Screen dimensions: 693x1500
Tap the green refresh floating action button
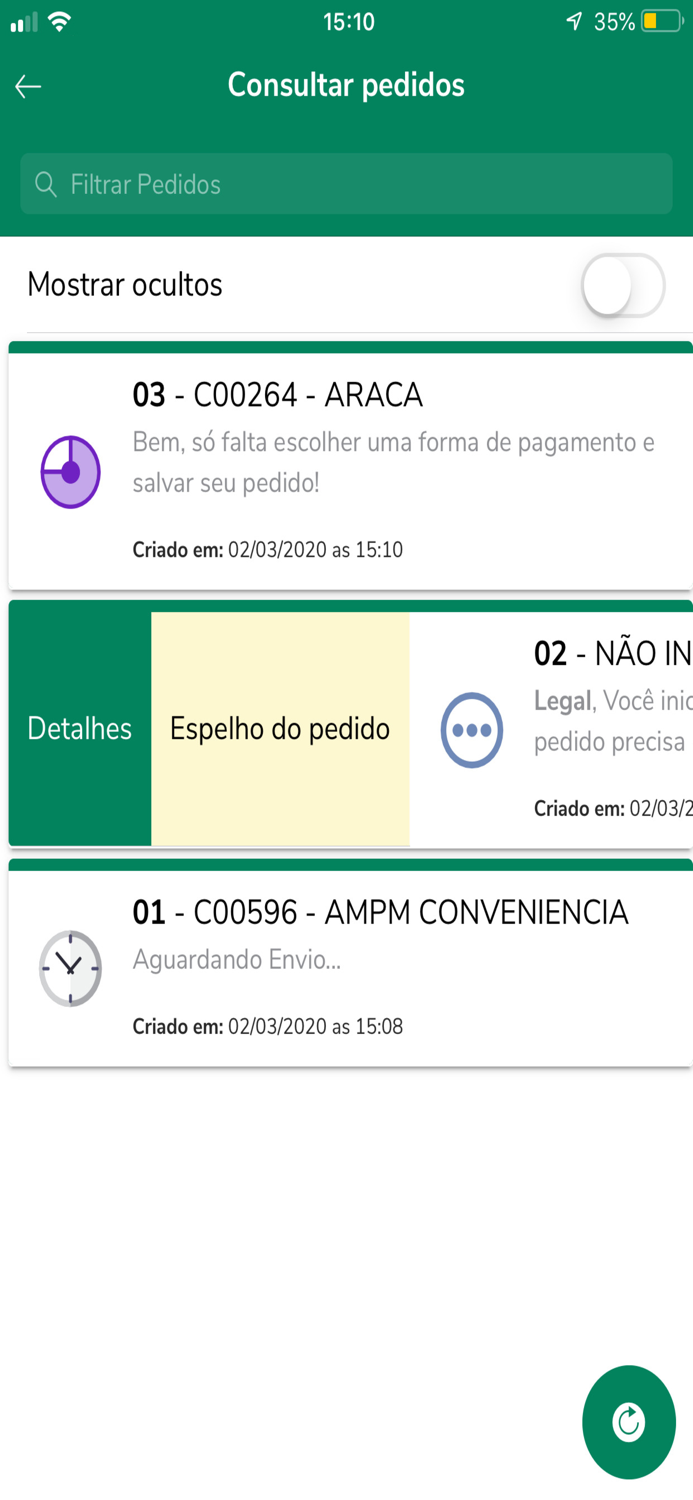click(x=629, y=1422)
